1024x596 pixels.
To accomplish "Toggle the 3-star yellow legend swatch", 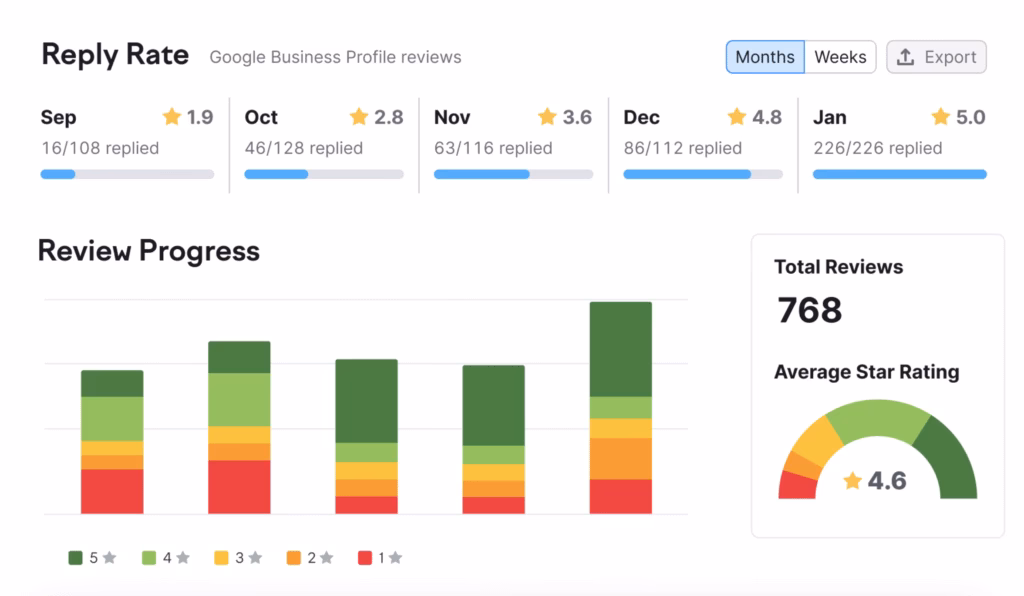I will tap(221, 558).
